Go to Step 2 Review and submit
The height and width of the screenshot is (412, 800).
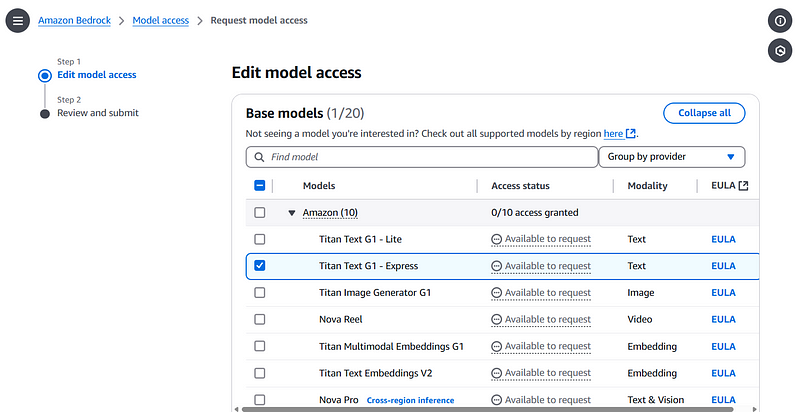97,113
